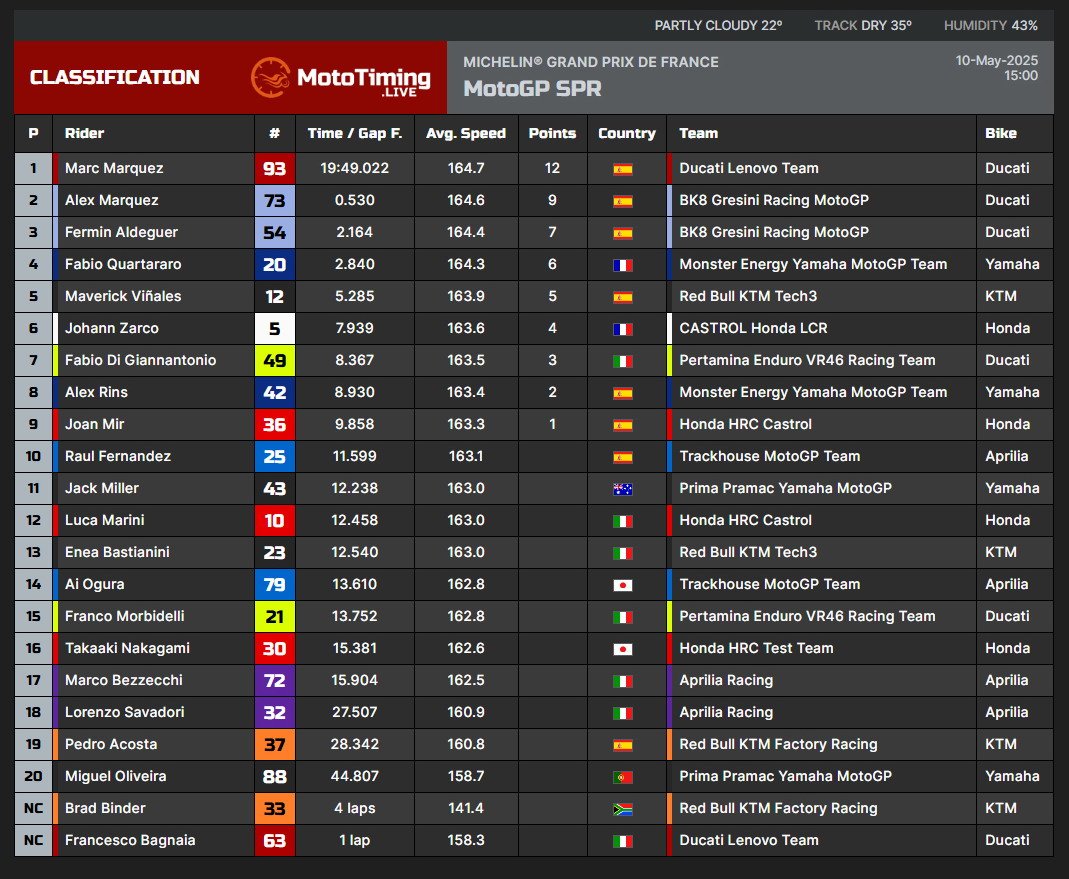Screen dimensions: 1069x879
Task: Click Prima Pramac Yamaha MotoGP in Miller row
Action: tap(785, 488)
